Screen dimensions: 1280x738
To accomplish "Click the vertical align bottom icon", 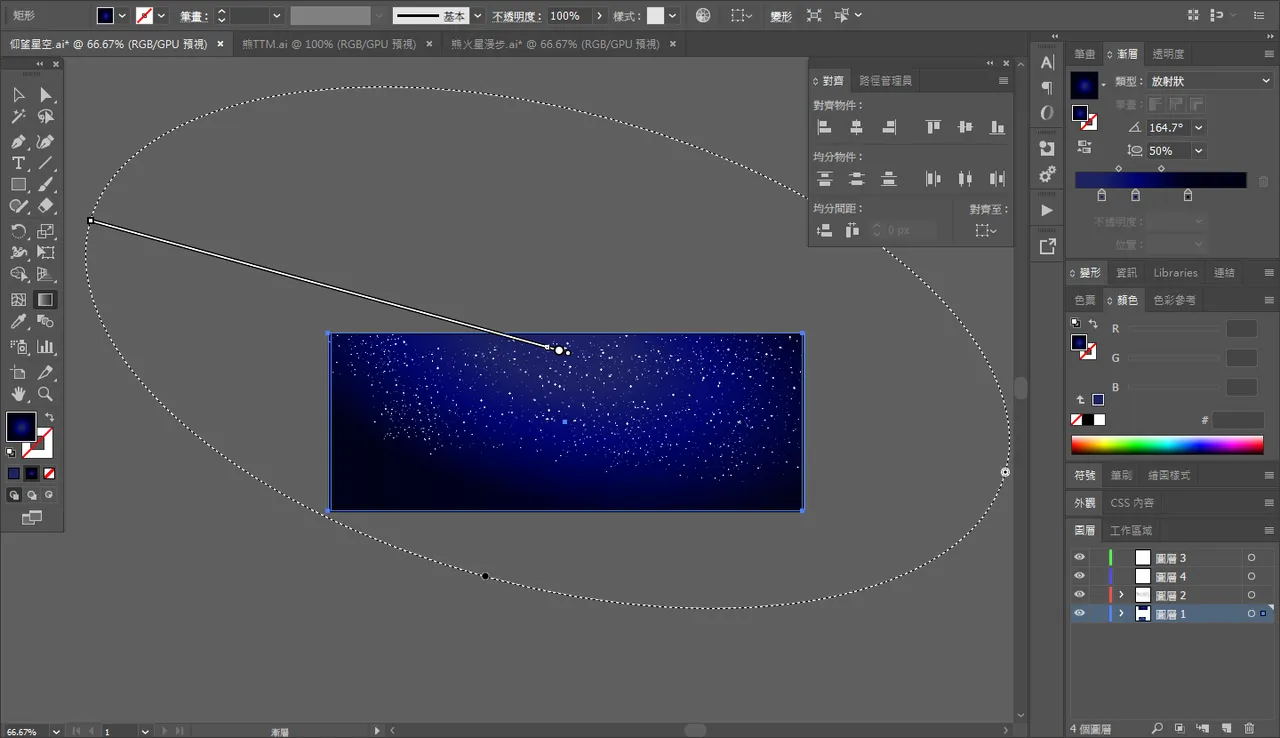I will pyautogui.click(x=997, y=127).
